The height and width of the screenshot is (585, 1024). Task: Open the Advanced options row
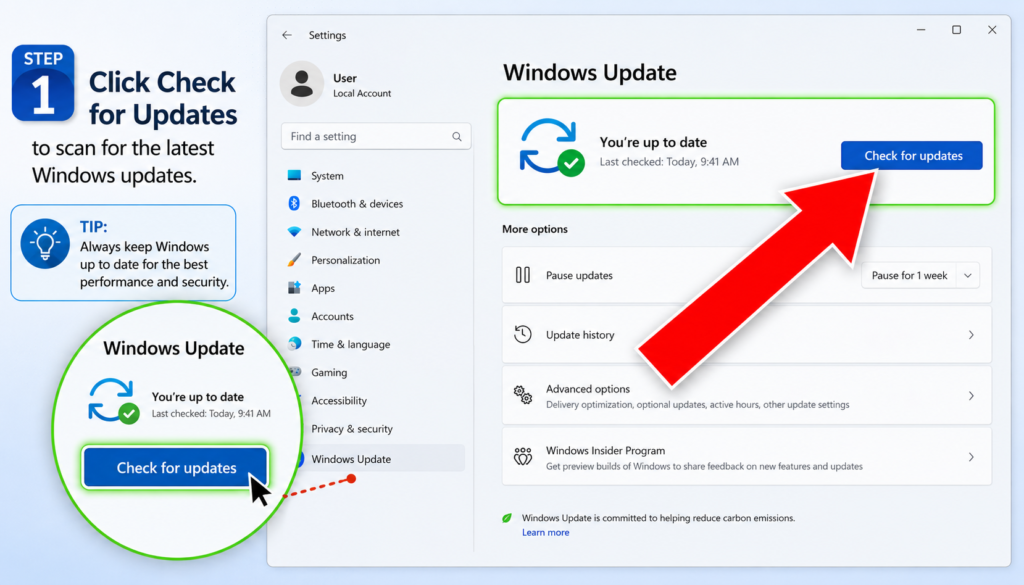(746, 396)
